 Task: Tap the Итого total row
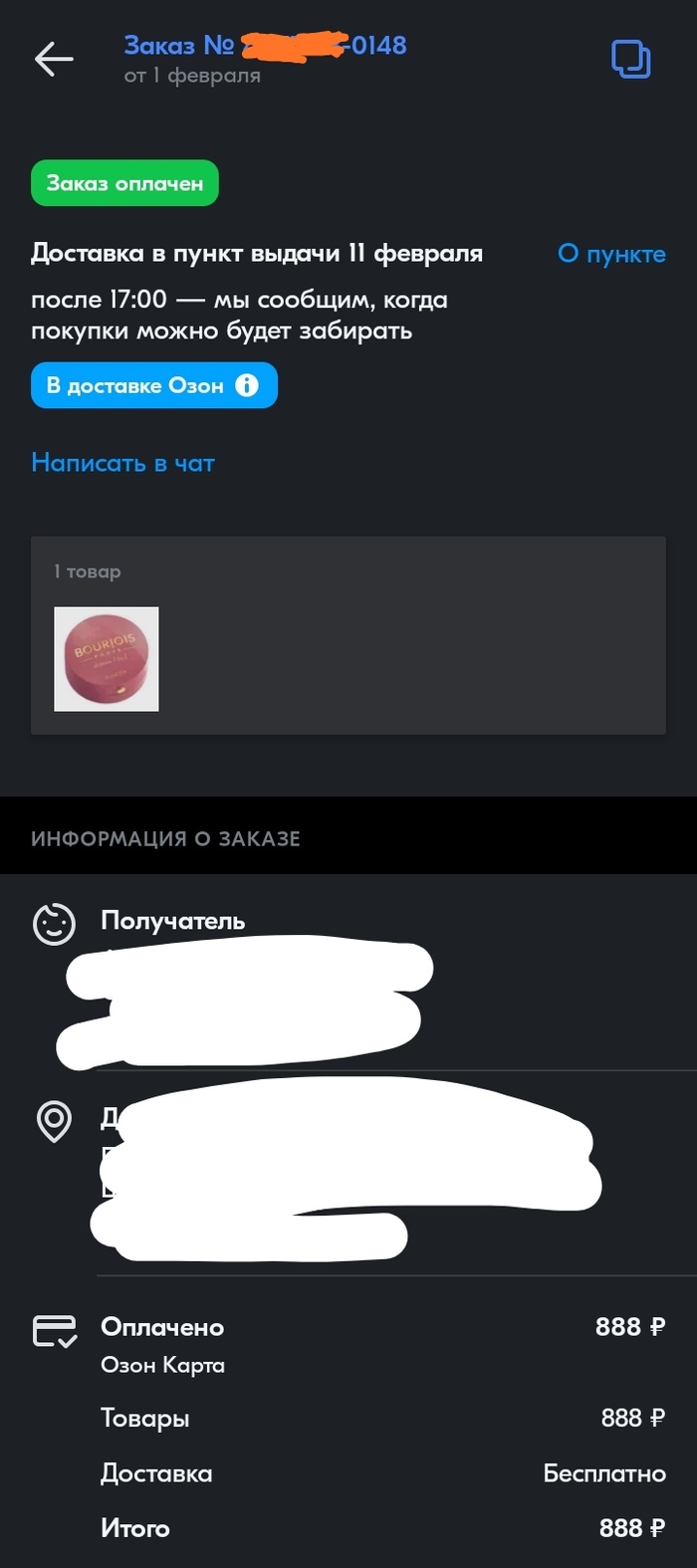(383, 1528)
